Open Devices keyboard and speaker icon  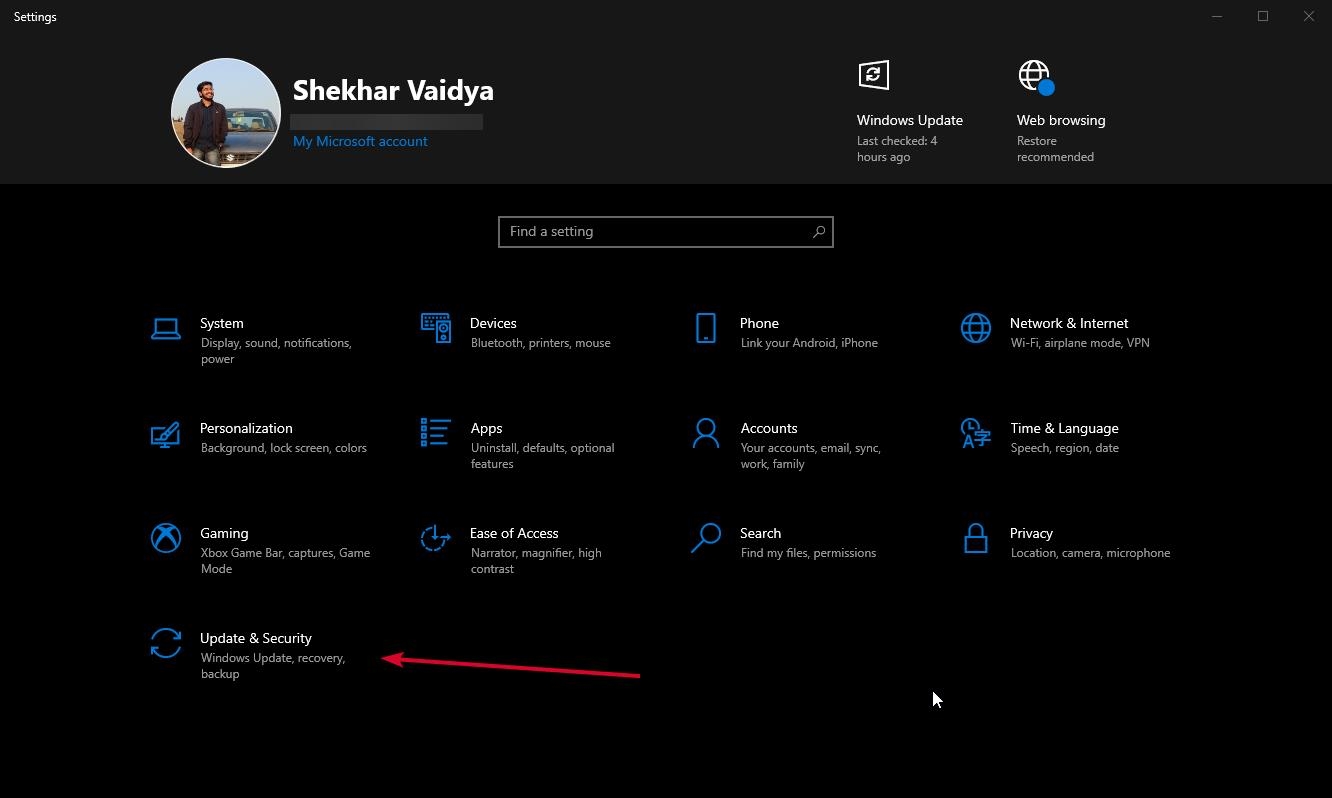(436, 328)
